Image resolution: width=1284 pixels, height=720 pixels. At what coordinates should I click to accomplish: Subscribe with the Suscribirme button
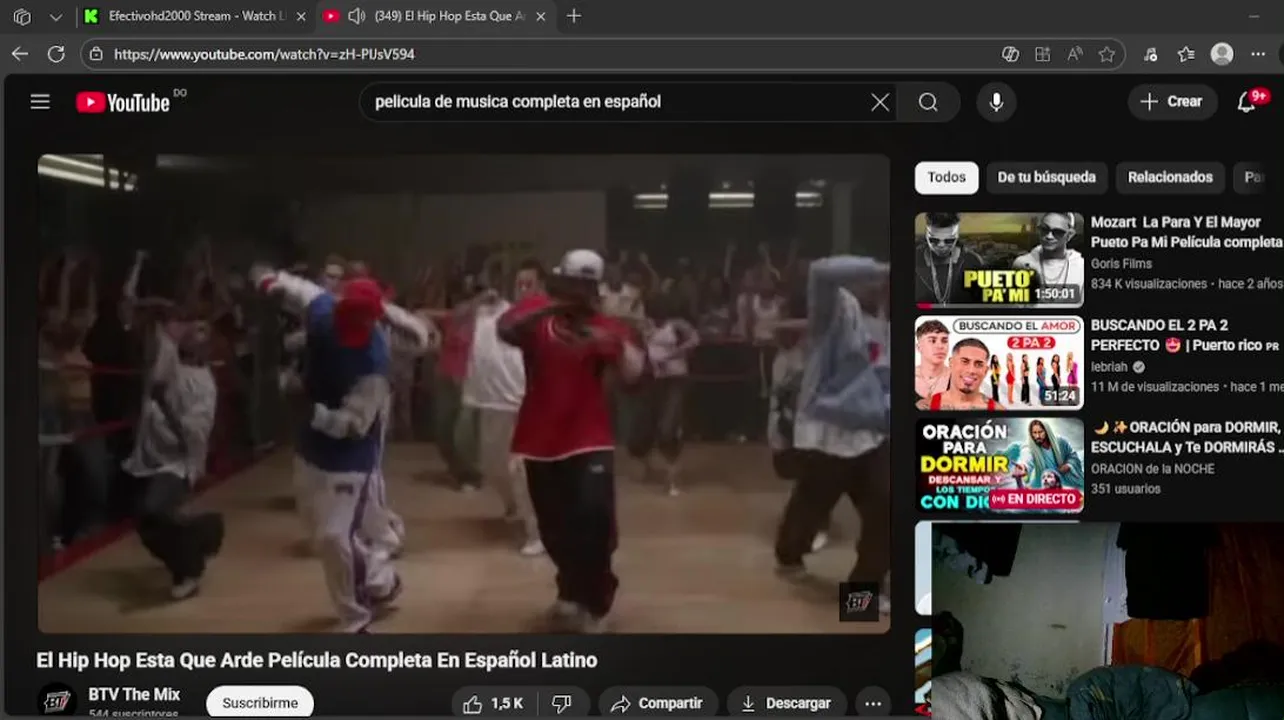point(260,703)
